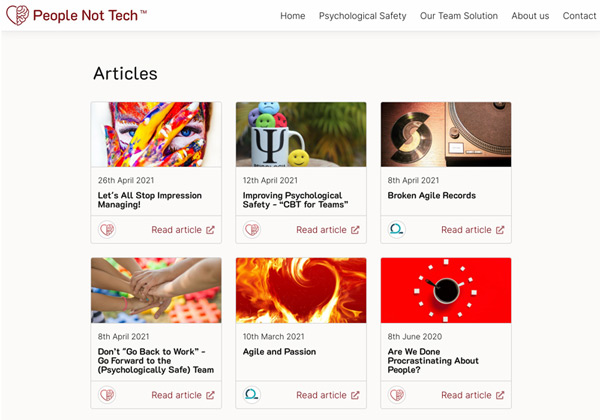Go to Psychological Safety page

tap(362, 16)
